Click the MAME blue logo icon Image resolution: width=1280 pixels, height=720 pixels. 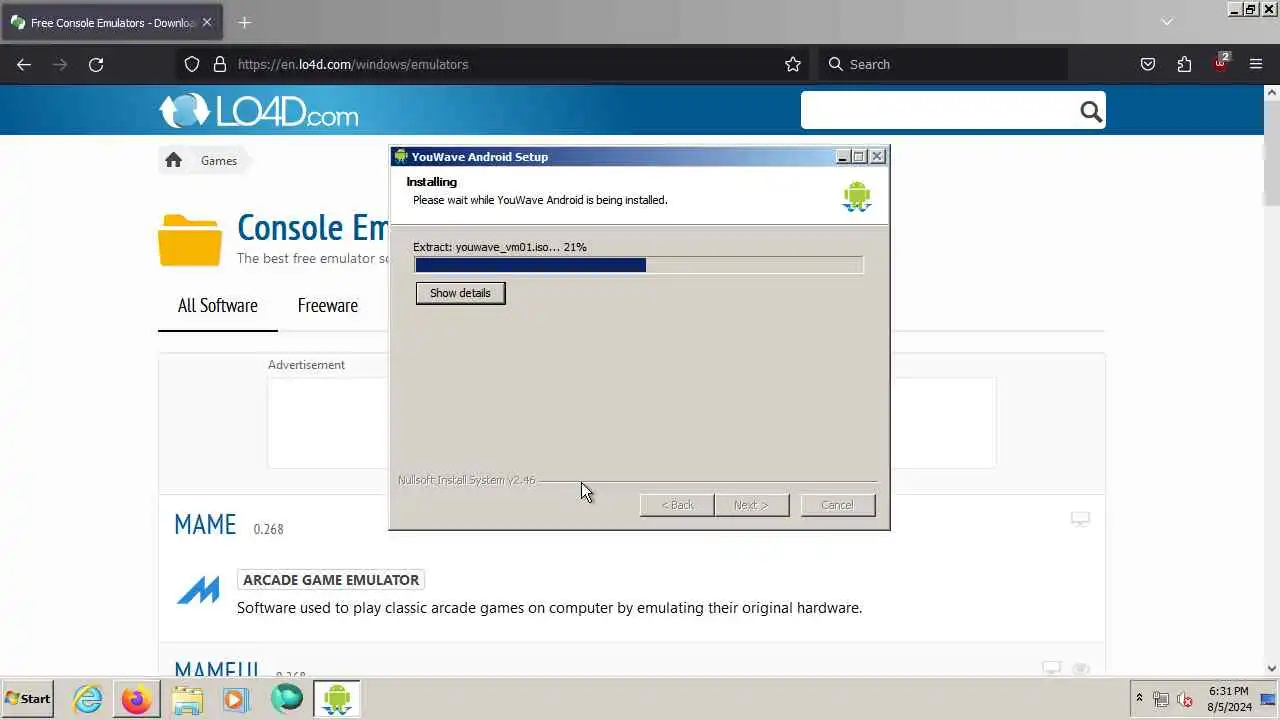click(198, 591)
